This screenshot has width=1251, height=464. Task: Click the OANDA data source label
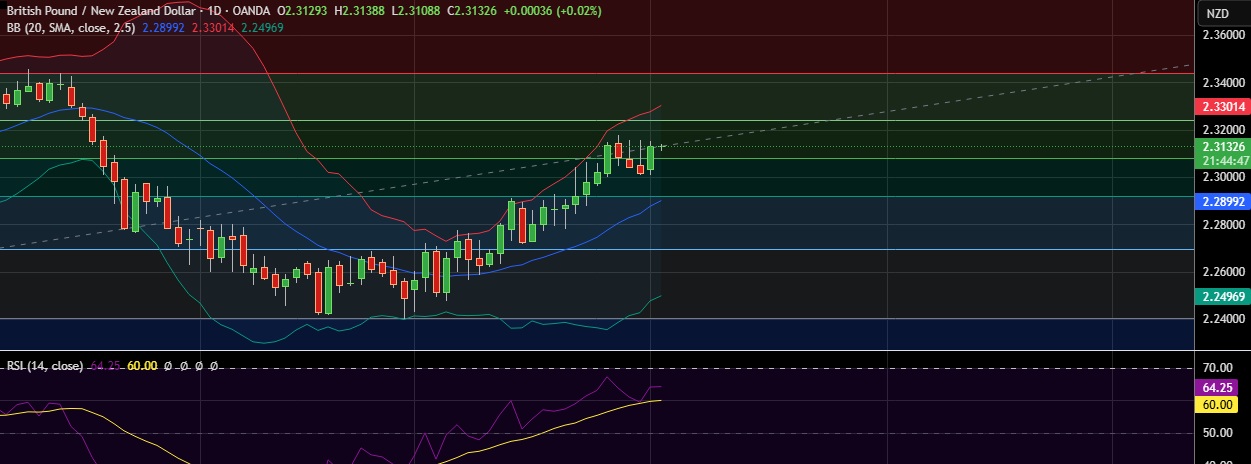tap(250, 12)
